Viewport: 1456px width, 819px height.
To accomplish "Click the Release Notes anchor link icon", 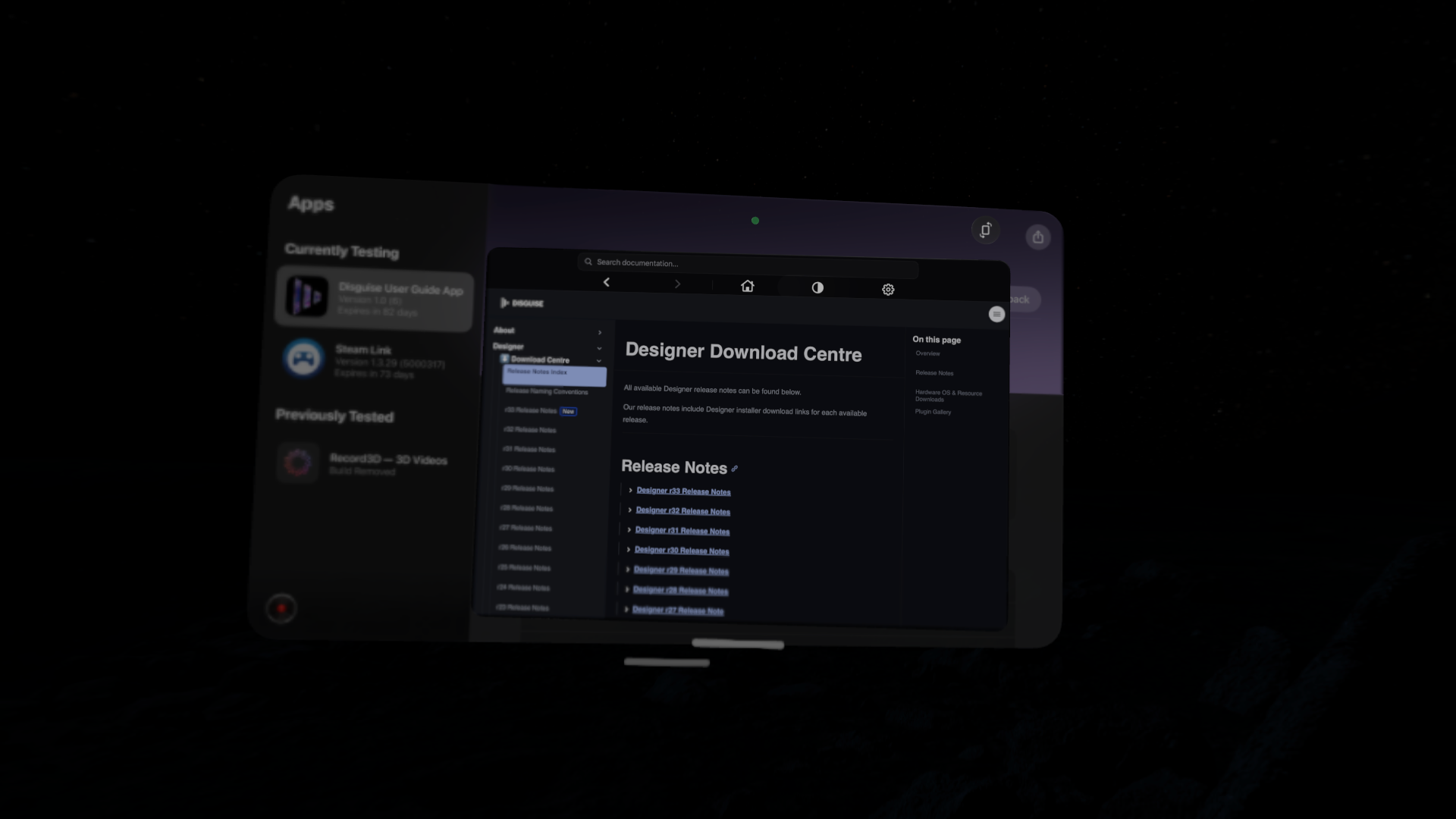I will pos(734,469).
